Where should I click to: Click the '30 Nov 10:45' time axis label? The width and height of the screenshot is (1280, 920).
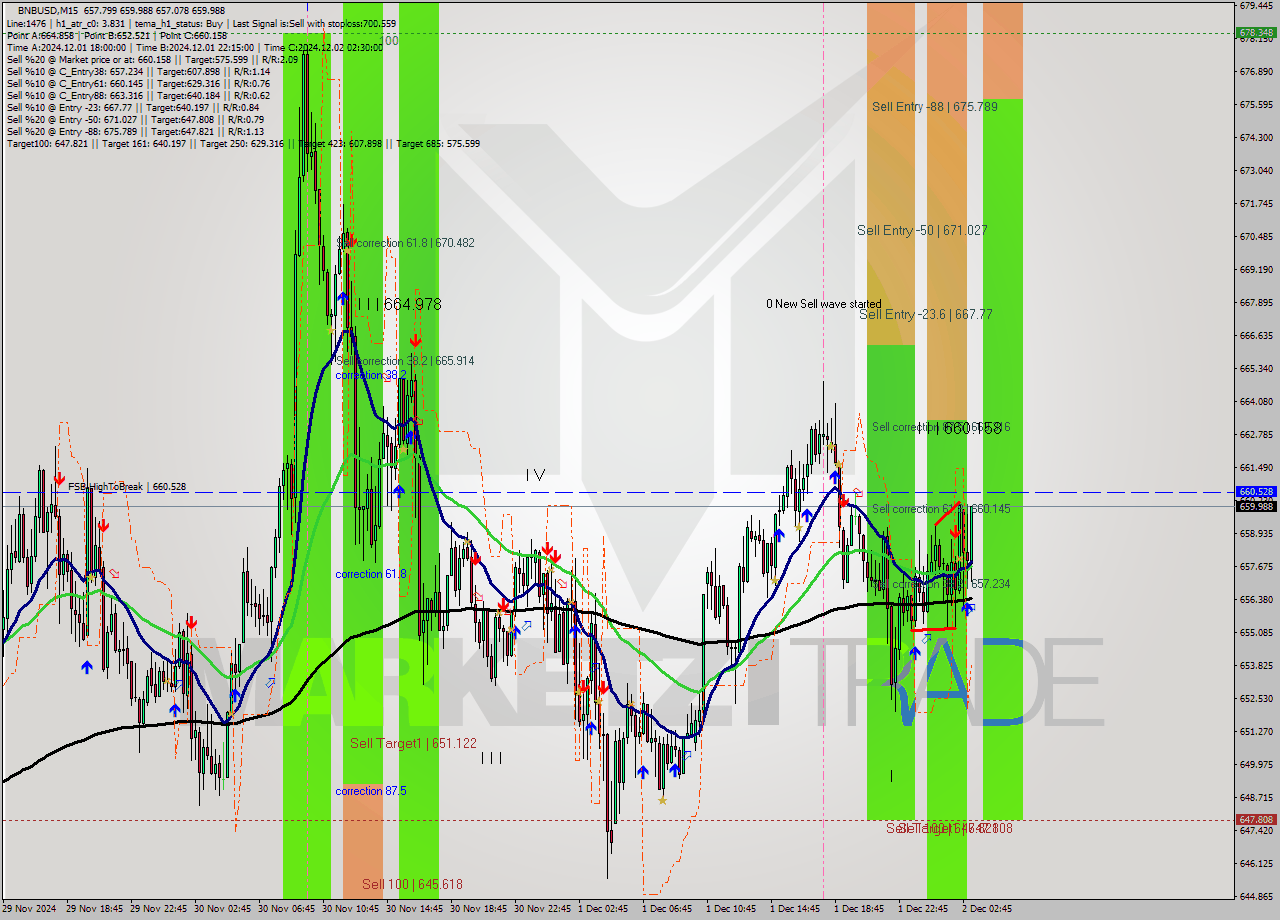pos(350,909)
